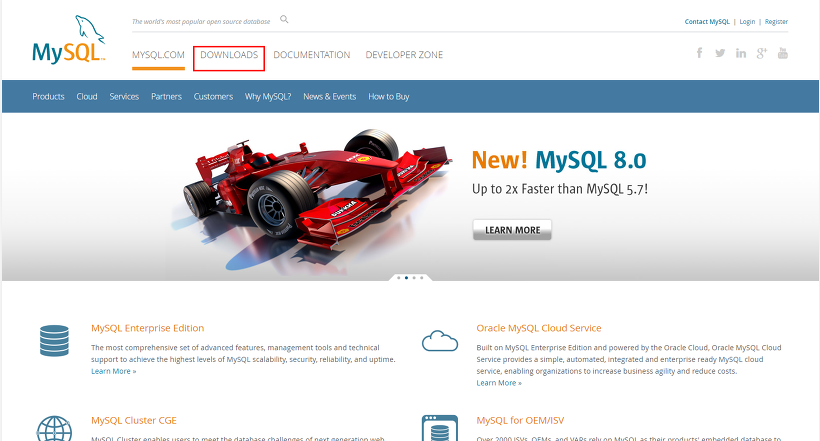Open the Why MySQL? menu item
This screenshot has height=441, width=820.
(x=268, y=97)
